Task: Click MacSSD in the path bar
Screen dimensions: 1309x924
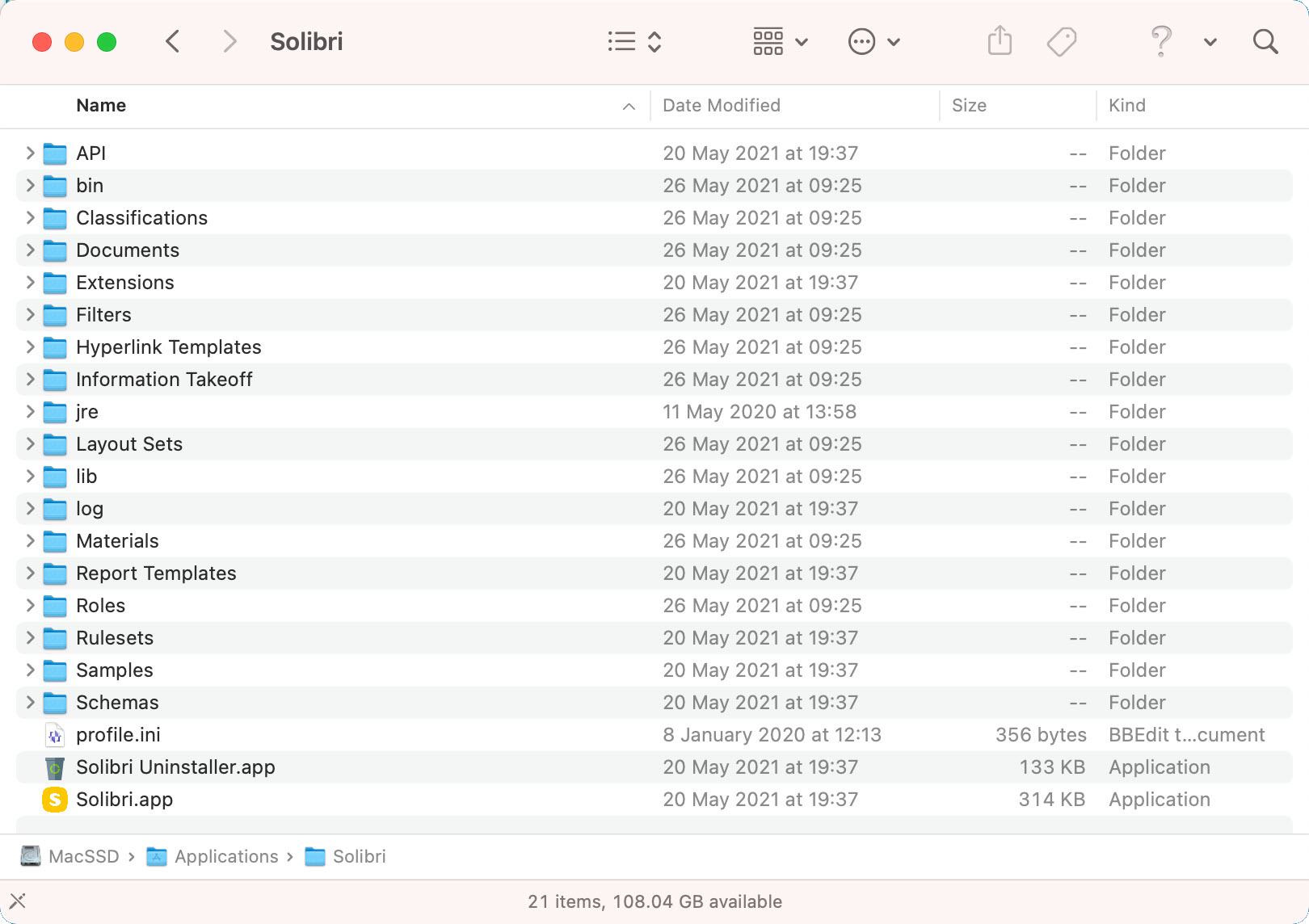Action: [x=84, y=856]
